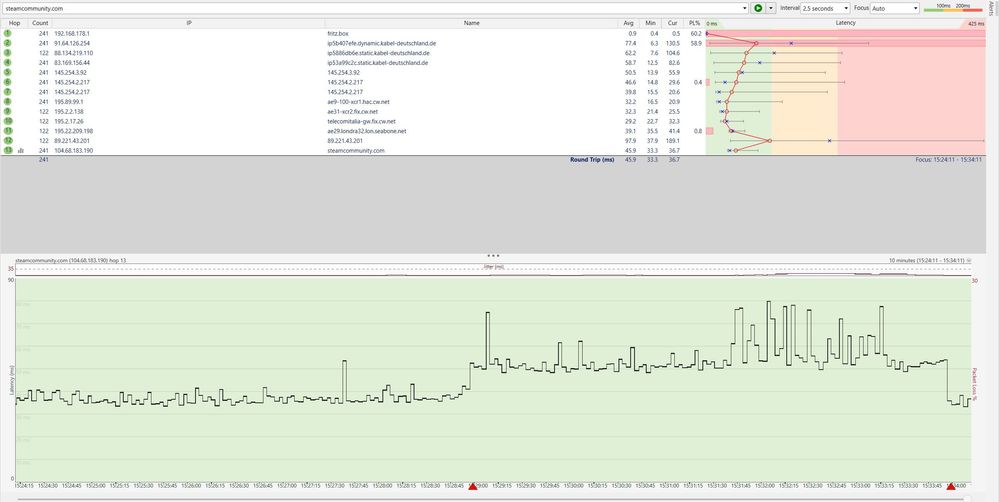This screenshot has height=502, width=999.
Task: Click the steamcommunity.com hop 13 graph title
Action: 70,261
